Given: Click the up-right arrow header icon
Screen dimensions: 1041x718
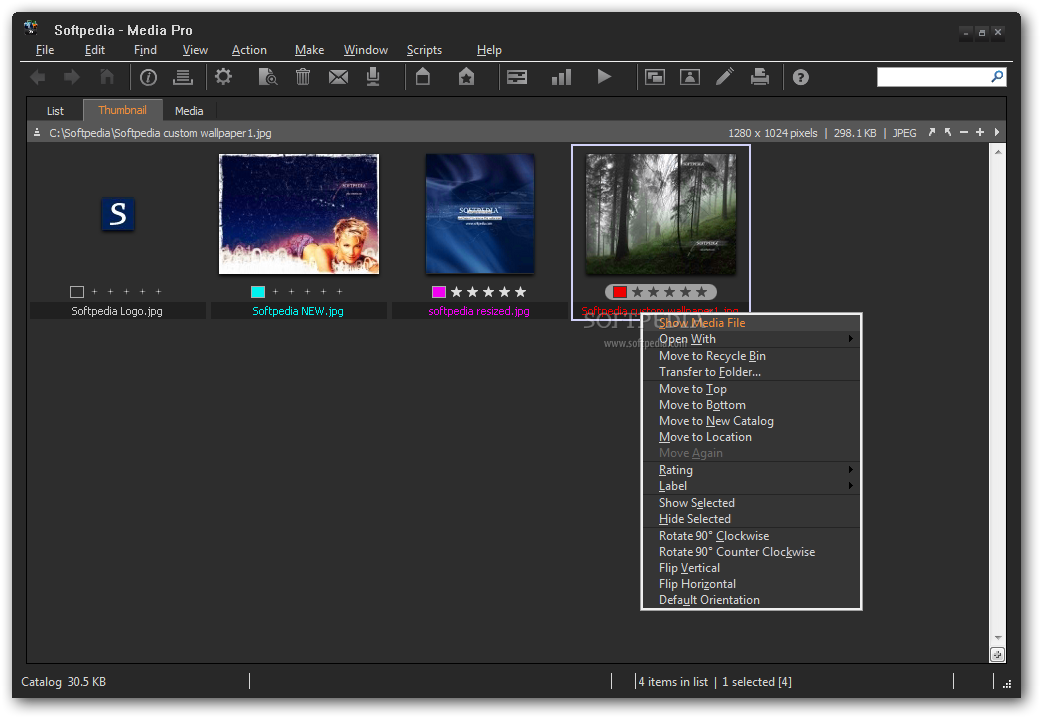Looking at the screenshot, I should tap(931, 132).
